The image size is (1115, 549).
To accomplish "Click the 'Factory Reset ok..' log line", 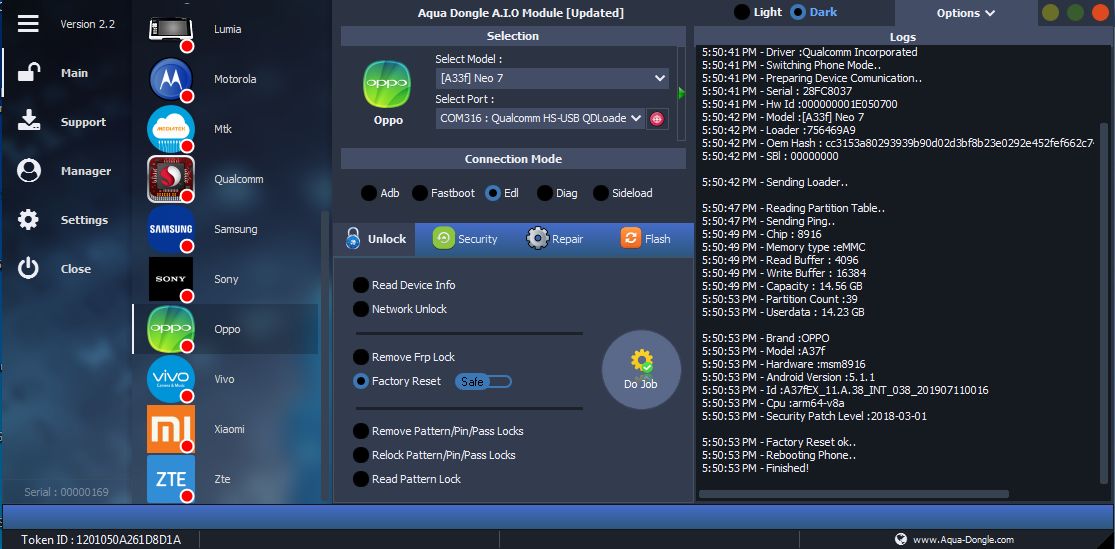I will (779, 442).
